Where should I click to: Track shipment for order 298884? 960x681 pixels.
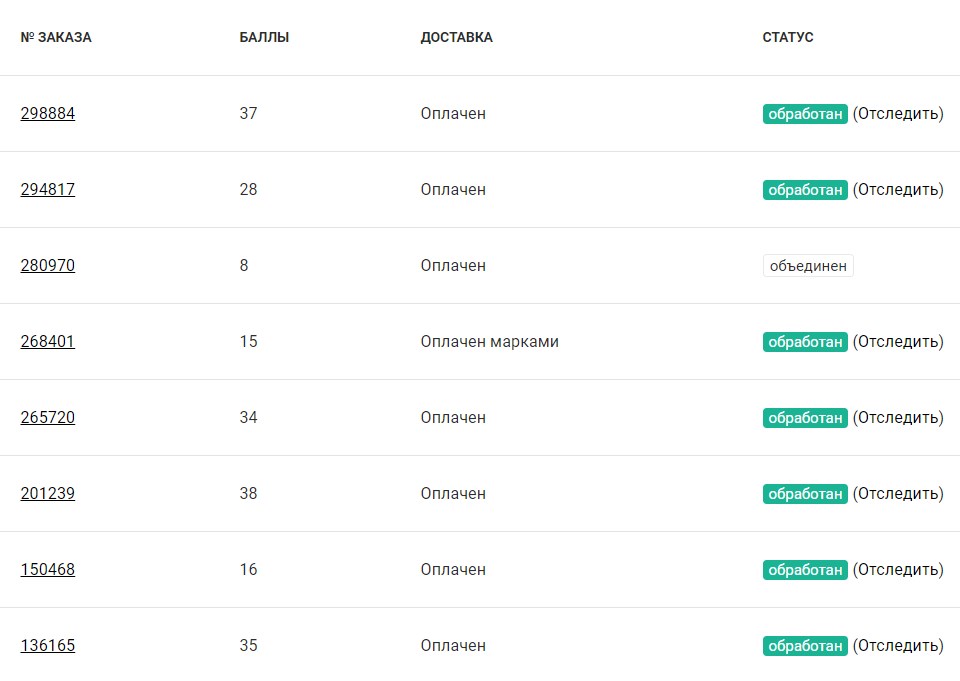coord(898,113)
